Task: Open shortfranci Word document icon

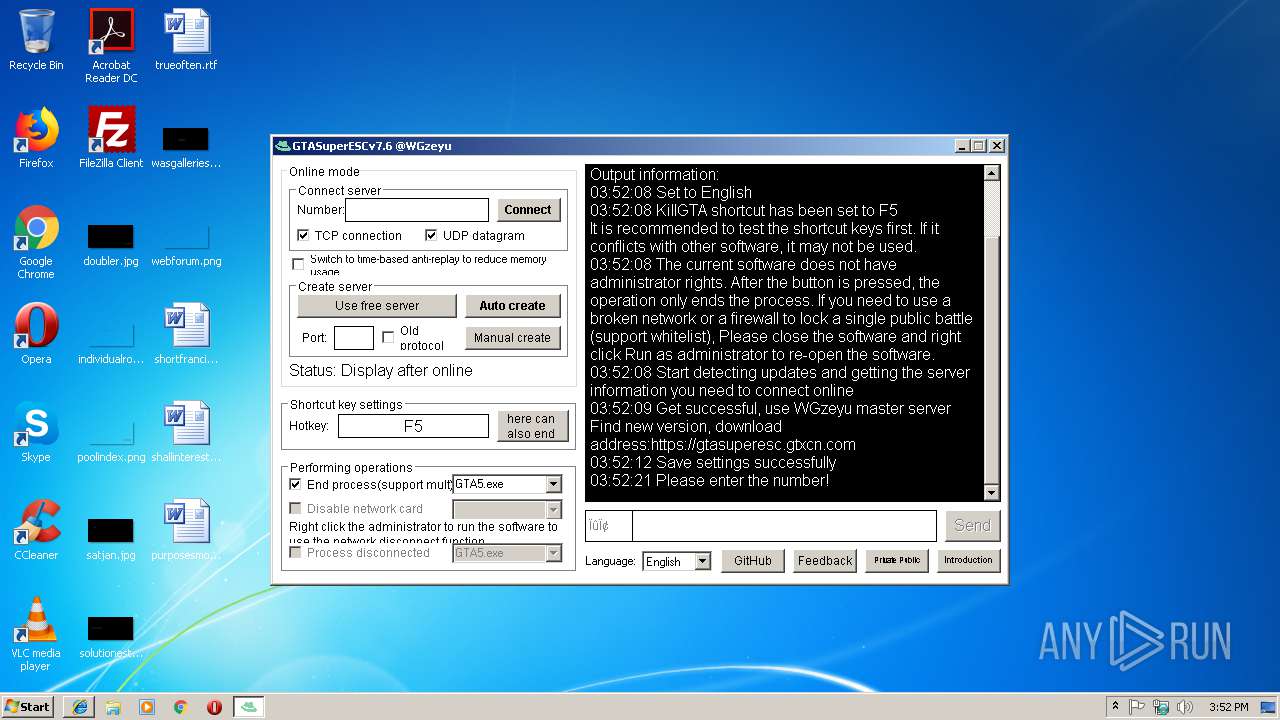Action: tap(186, 334)
